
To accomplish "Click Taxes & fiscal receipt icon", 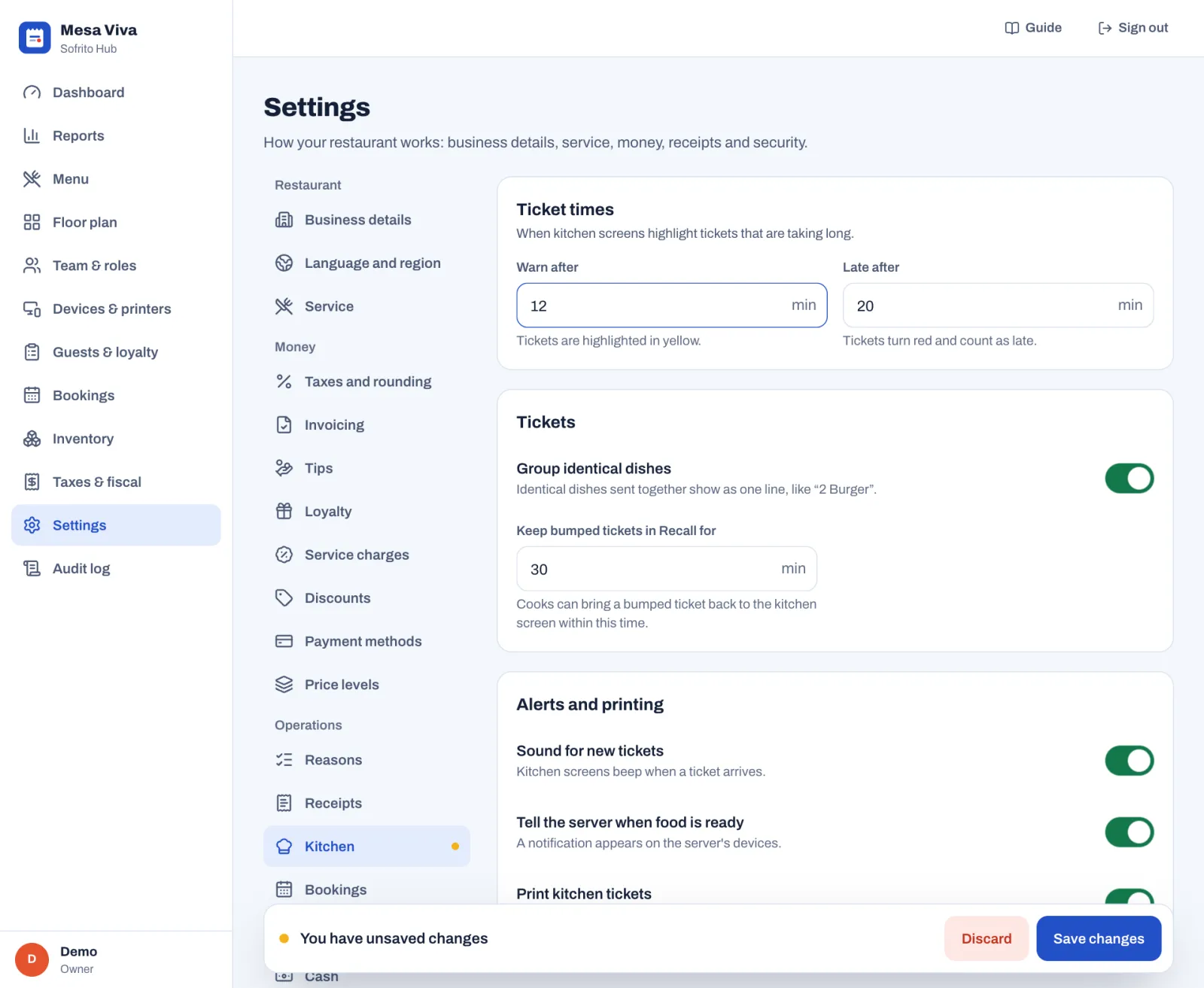I will pos(32,482).
